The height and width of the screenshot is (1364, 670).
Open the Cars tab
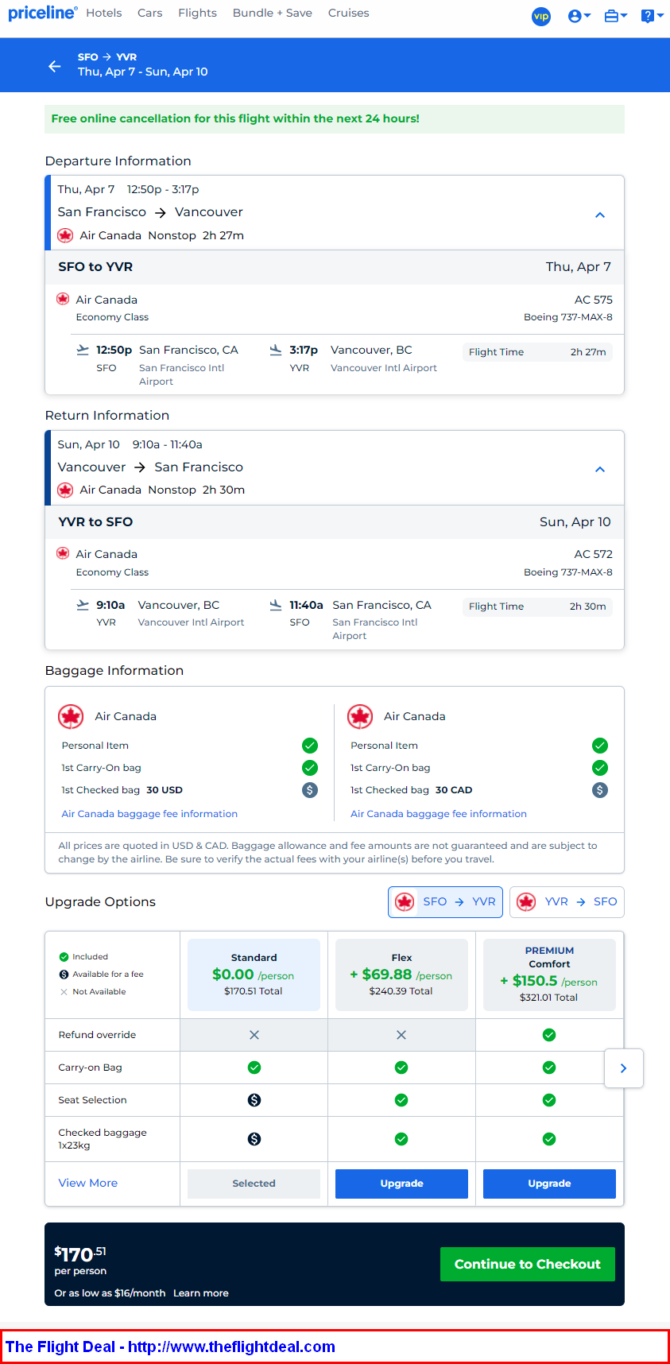click(x=150, y=13)
